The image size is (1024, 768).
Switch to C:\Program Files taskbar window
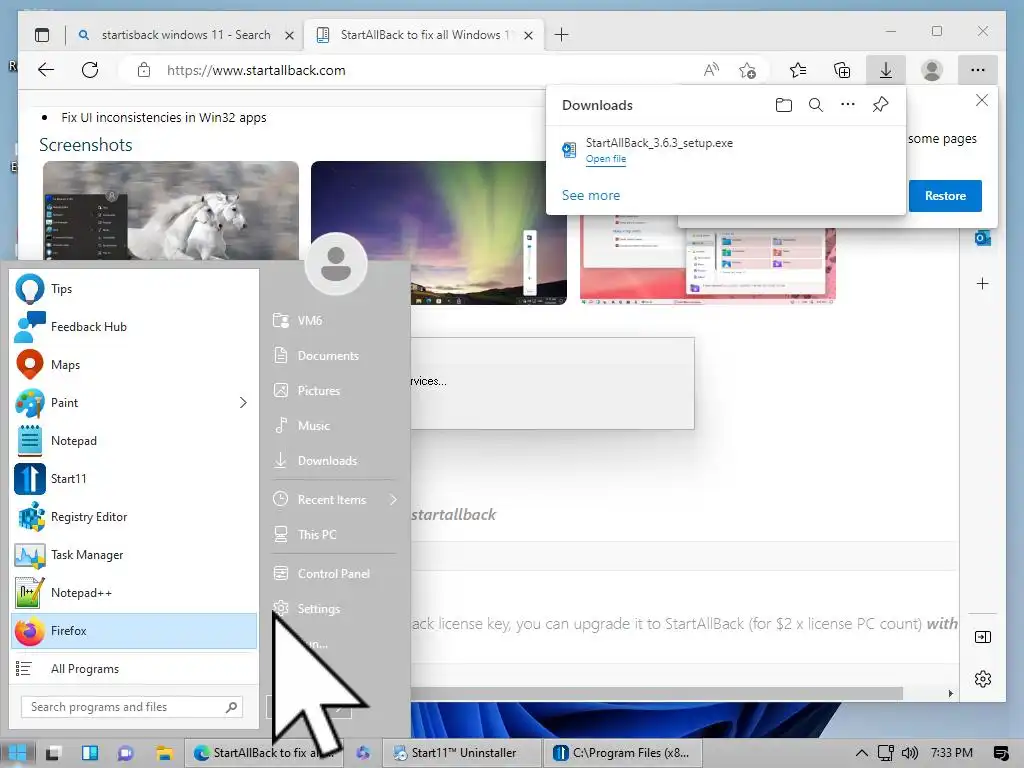pyautogui.click(x=623, y=753)
